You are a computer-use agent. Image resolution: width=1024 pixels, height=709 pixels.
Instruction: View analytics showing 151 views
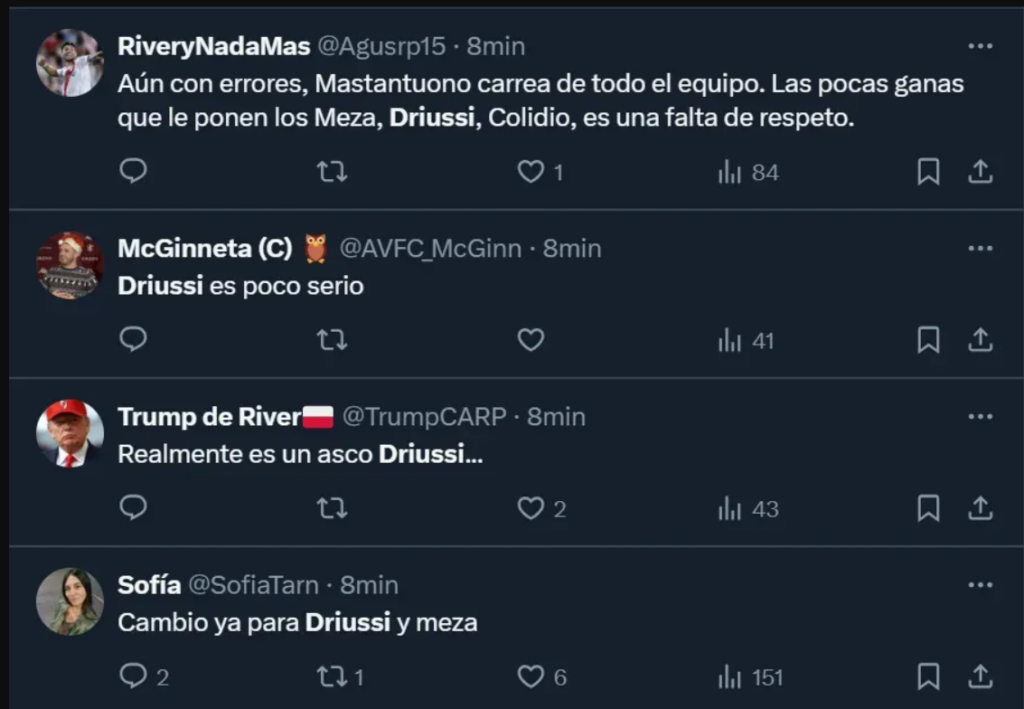750,677
